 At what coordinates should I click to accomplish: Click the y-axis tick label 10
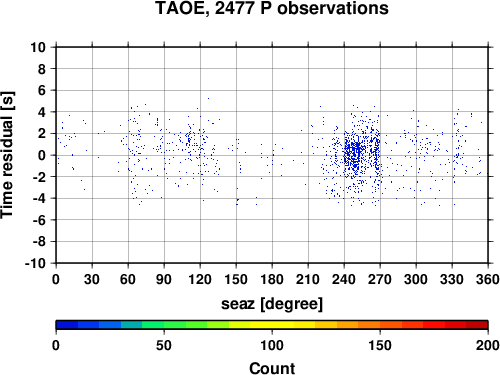tap(38, 47)
